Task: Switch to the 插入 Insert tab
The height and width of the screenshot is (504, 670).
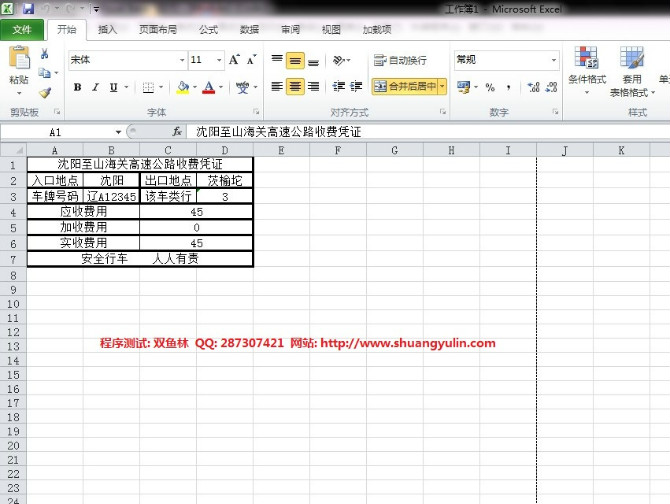Action: [x=107, y=29]
